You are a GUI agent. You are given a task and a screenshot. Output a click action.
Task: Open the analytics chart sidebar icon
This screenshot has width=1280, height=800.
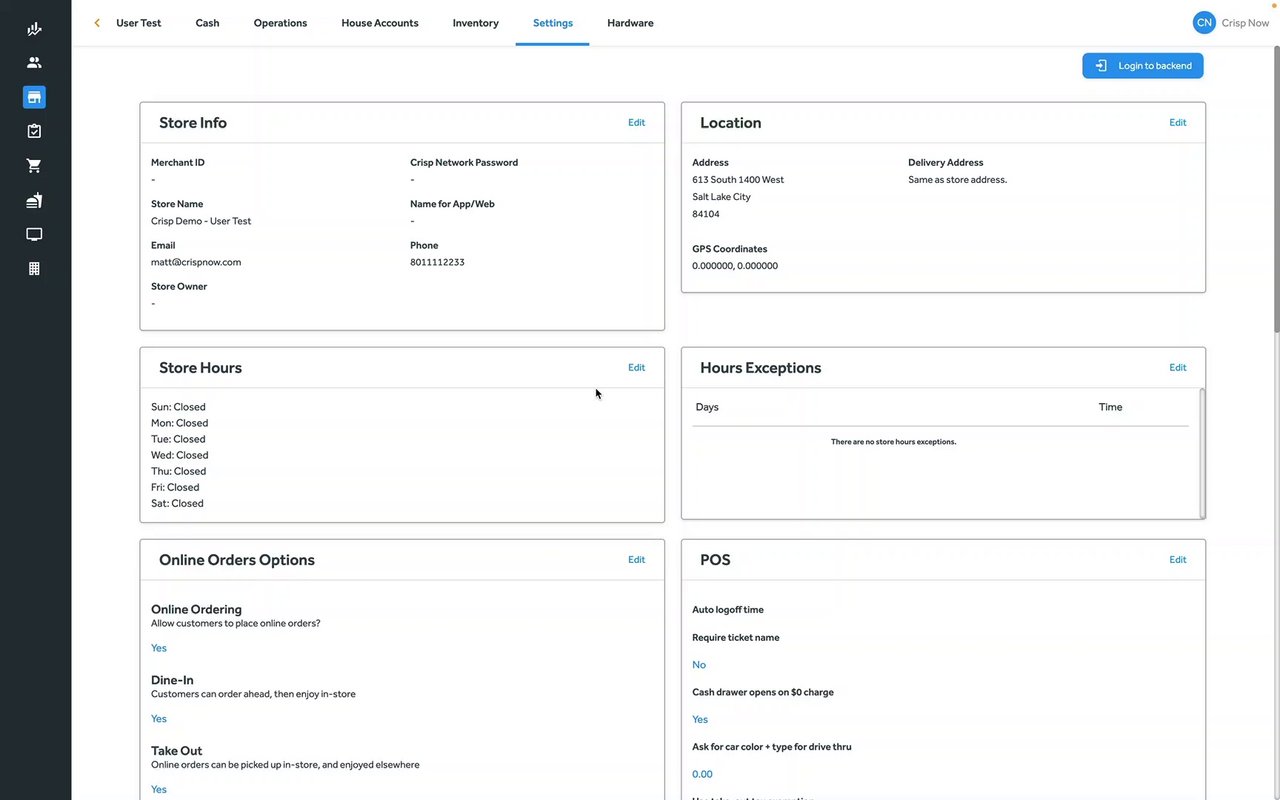point(34,29)
